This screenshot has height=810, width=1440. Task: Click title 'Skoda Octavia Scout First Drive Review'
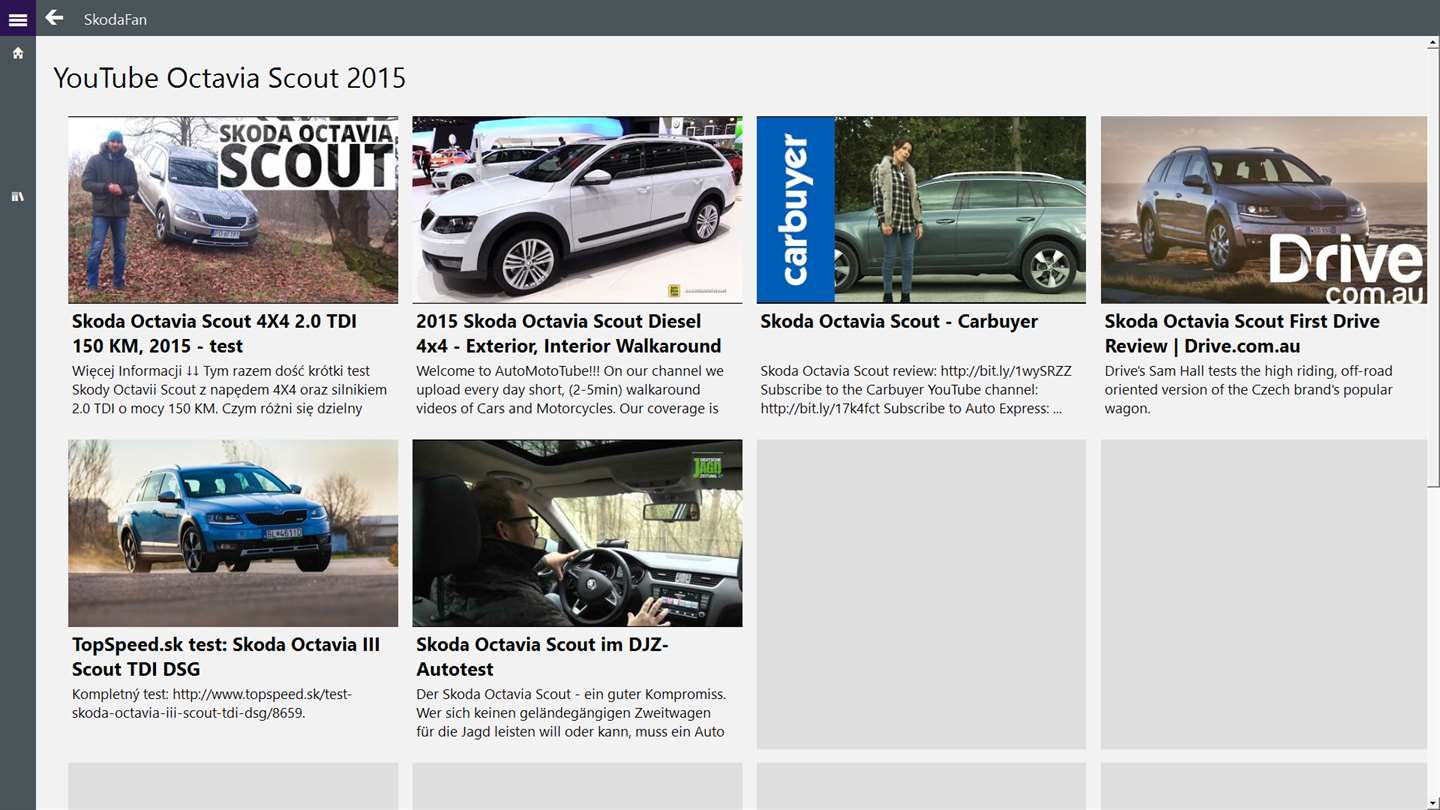[x=1242, y=334]
